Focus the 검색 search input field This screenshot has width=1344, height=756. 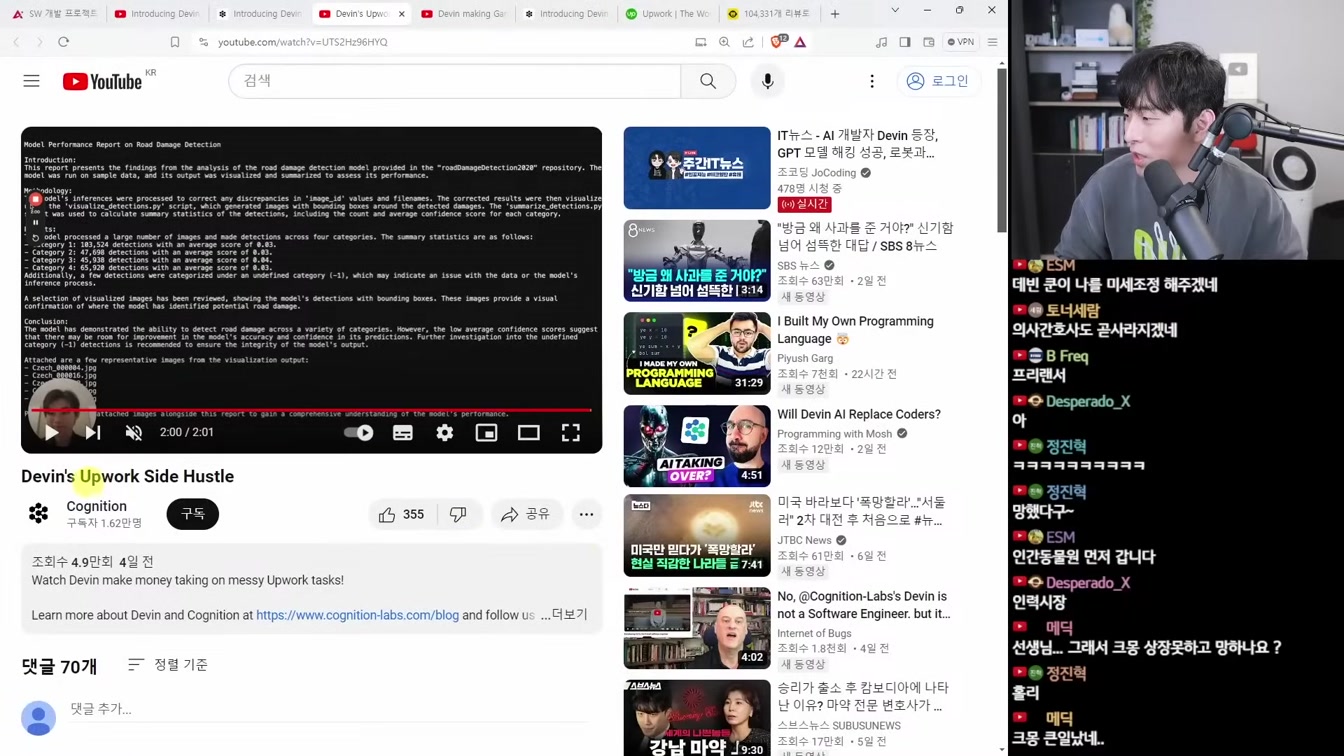455,81
